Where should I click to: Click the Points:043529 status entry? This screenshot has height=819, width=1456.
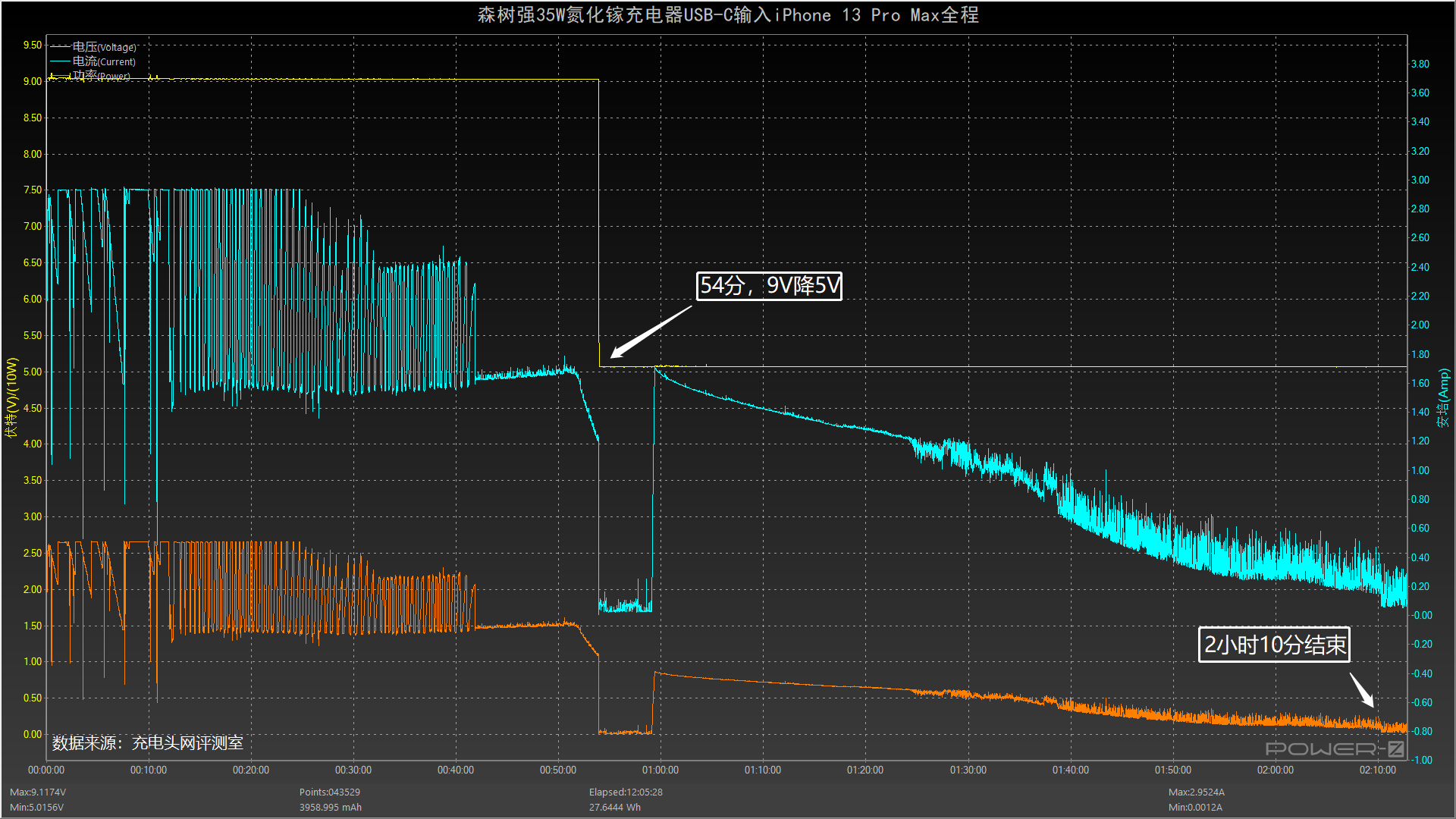(x=330, y=792)
